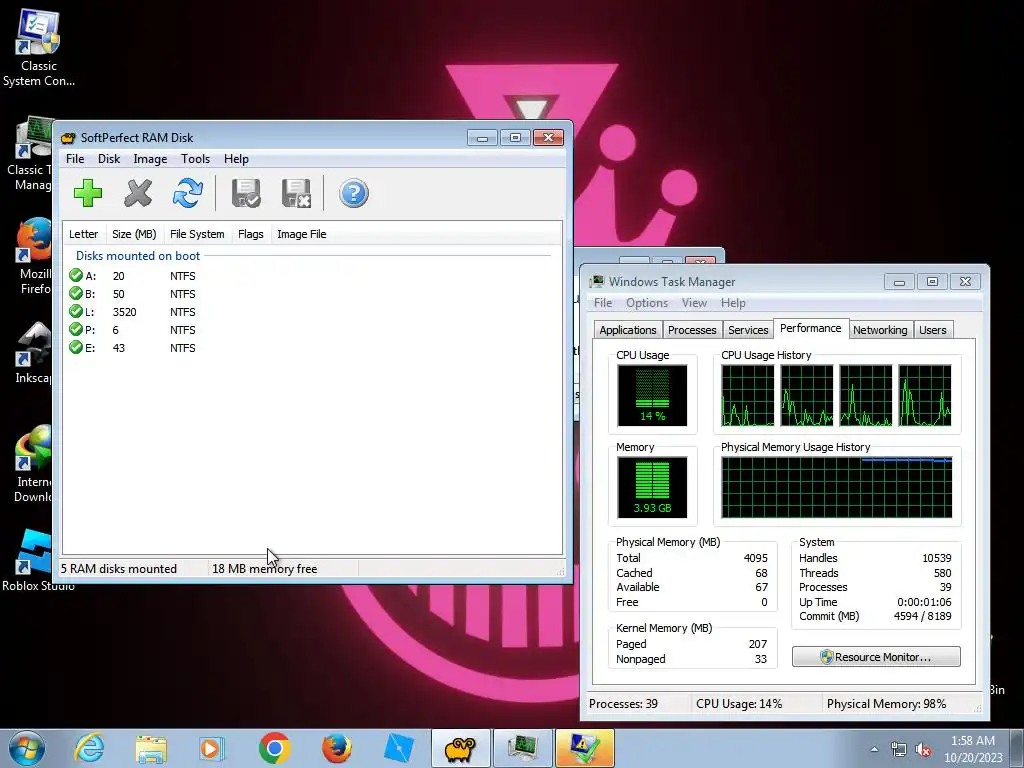Open Windows Explorer folder in taskbar

pyautogui.click(x=151, y=749)
